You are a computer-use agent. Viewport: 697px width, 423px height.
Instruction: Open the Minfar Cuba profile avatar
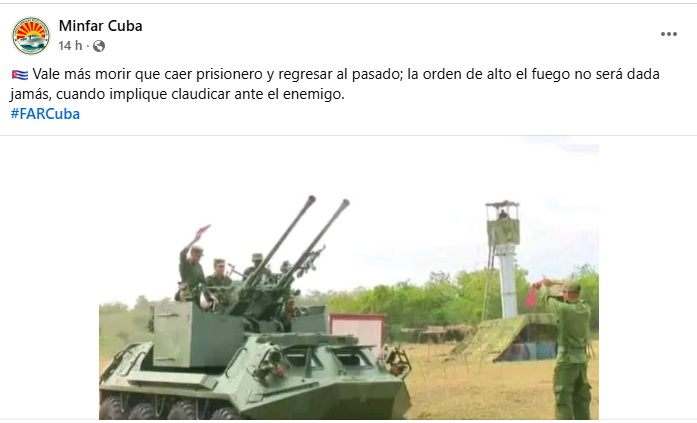click(31, 36)
